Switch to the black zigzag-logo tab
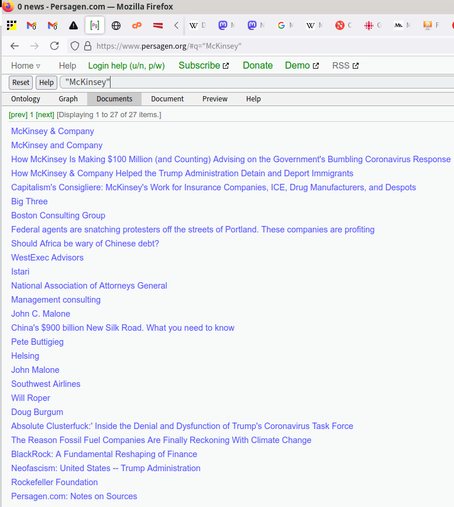Viewport: 454px width, 507px height. 402,25
